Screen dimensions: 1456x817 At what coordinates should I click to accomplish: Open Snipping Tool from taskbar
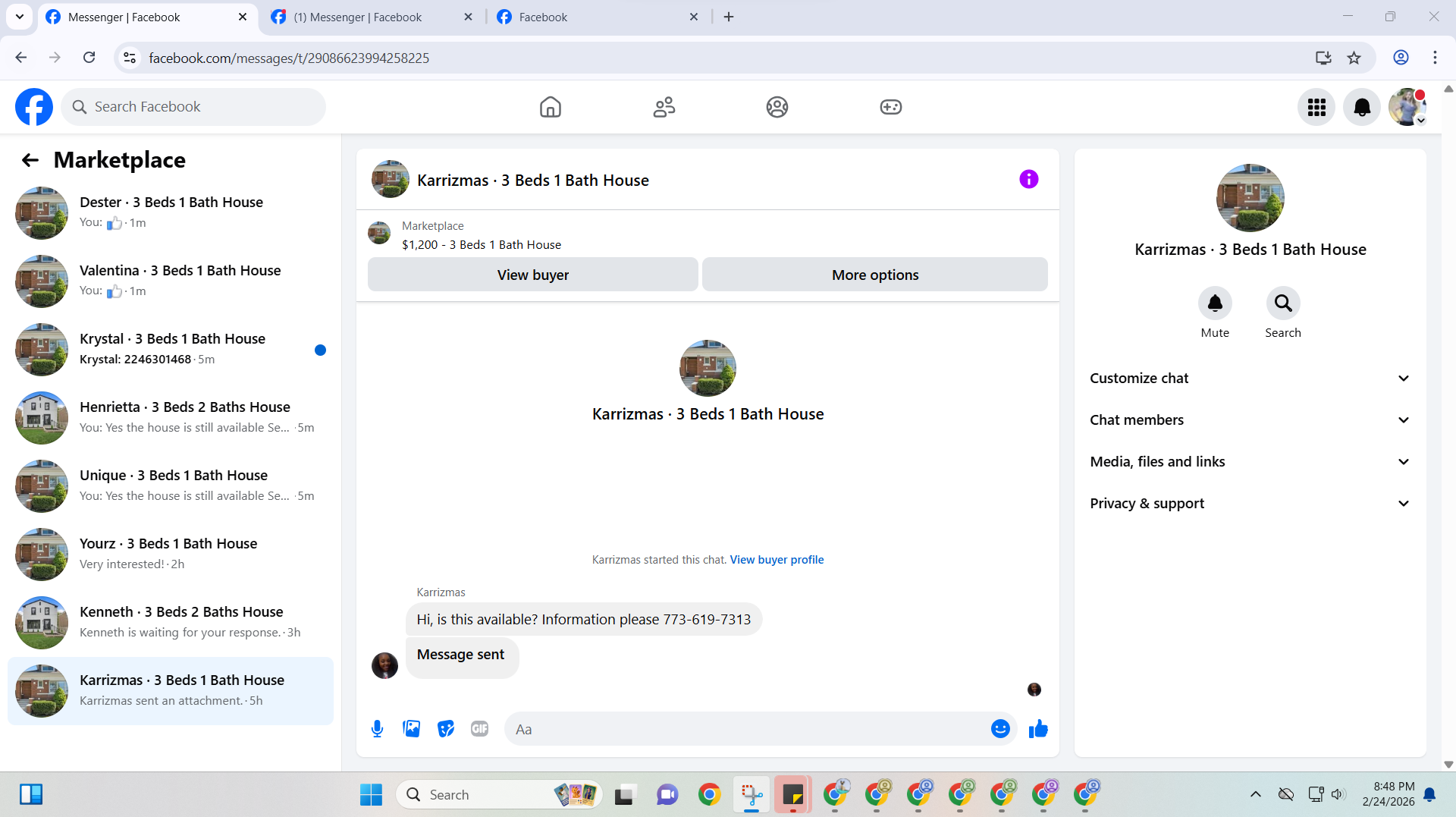pyautogui.click(x=752, y=794)
